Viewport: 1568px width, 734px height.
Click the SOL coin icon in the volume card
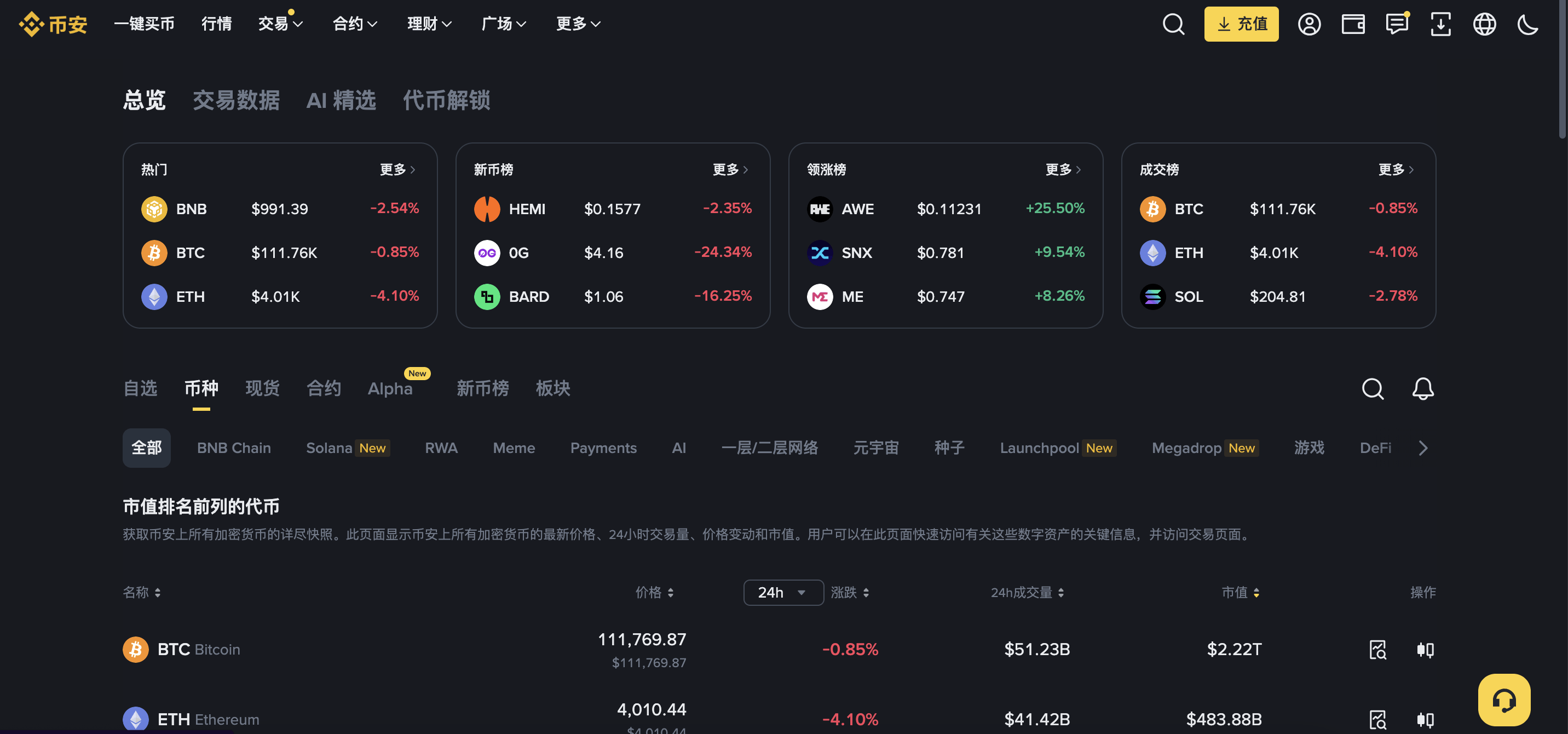coord(1152,297)
